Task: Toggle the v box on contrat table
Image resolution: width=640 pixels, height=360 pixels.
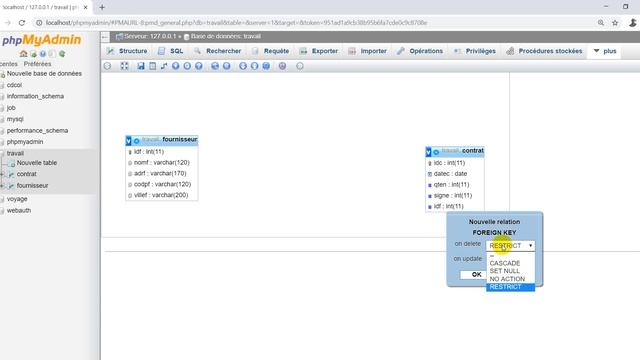Action: (428, 152)
